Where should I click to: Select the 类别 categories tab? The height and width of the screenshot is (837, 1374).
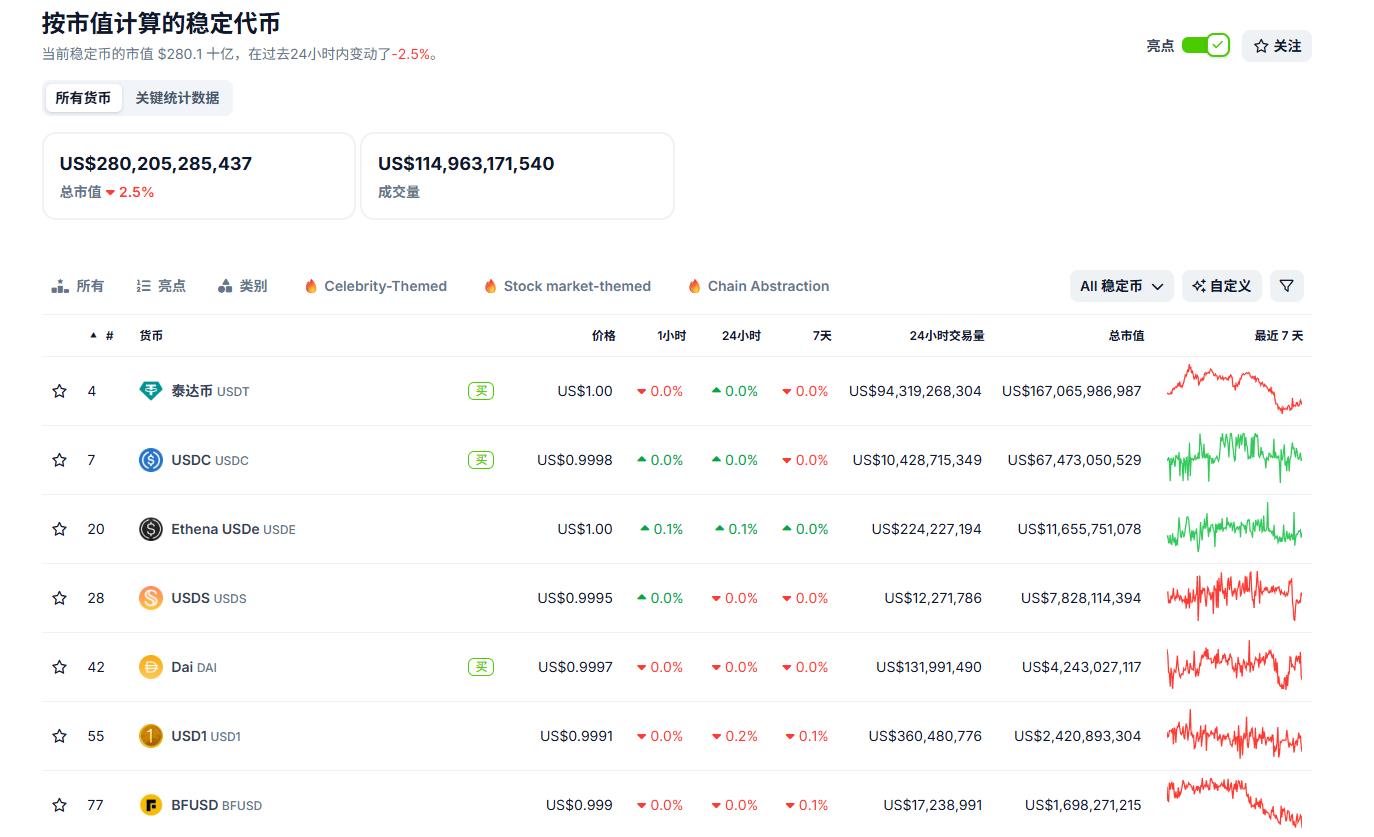pyautogui.click(x=242, y=286)
